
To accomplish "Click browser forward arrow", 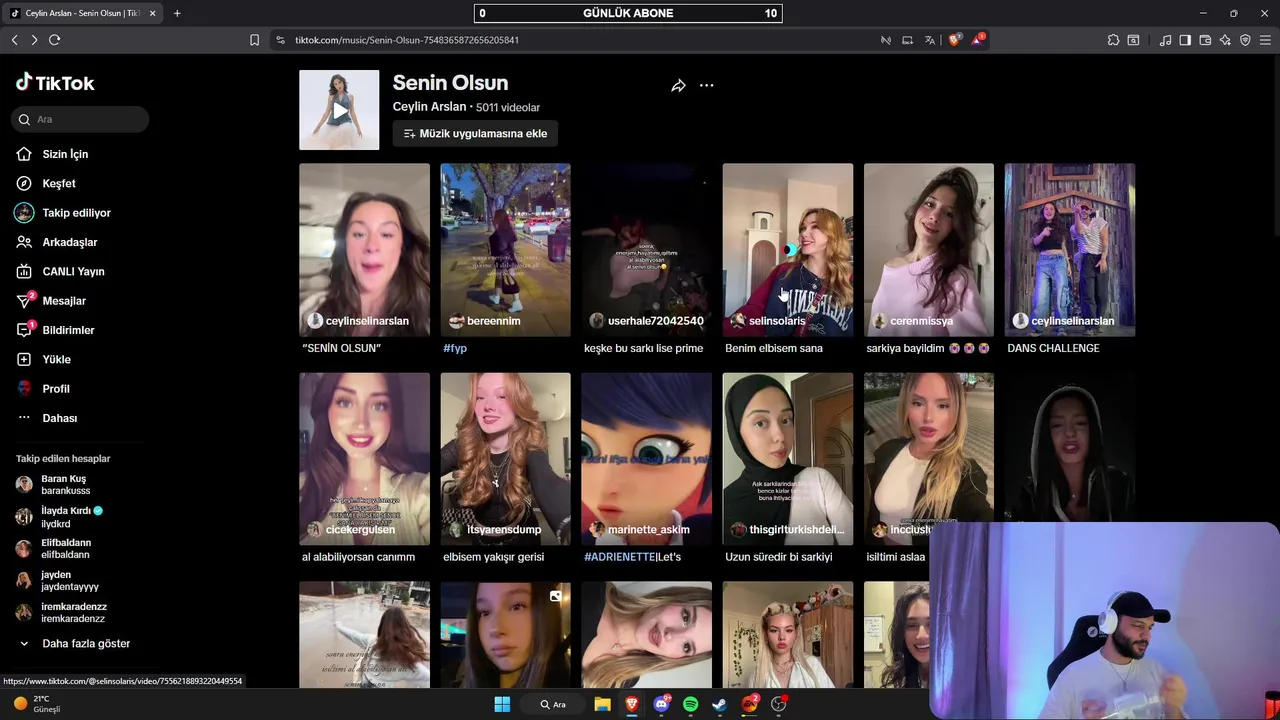I will (x=34, y=40).
